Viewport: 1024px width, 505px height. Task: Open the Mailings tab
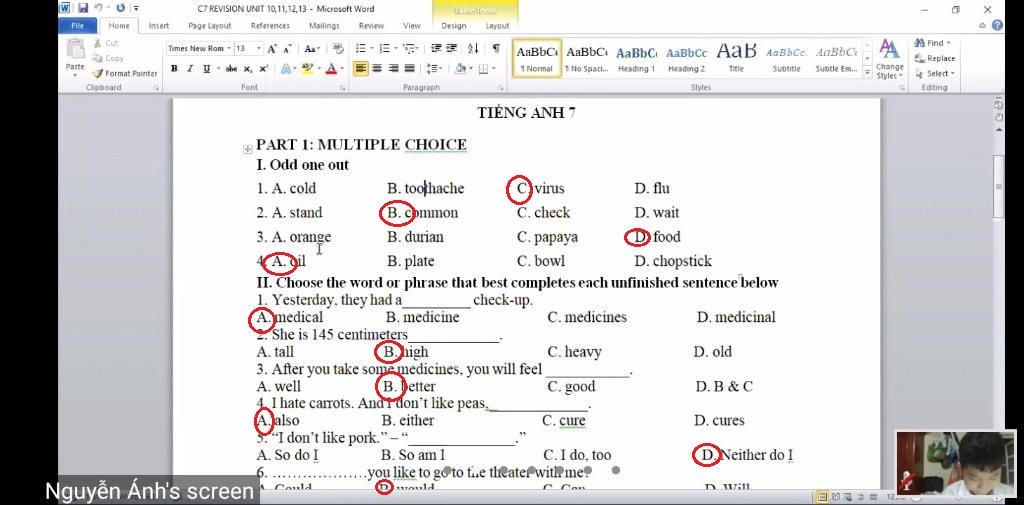click(324, 25)
